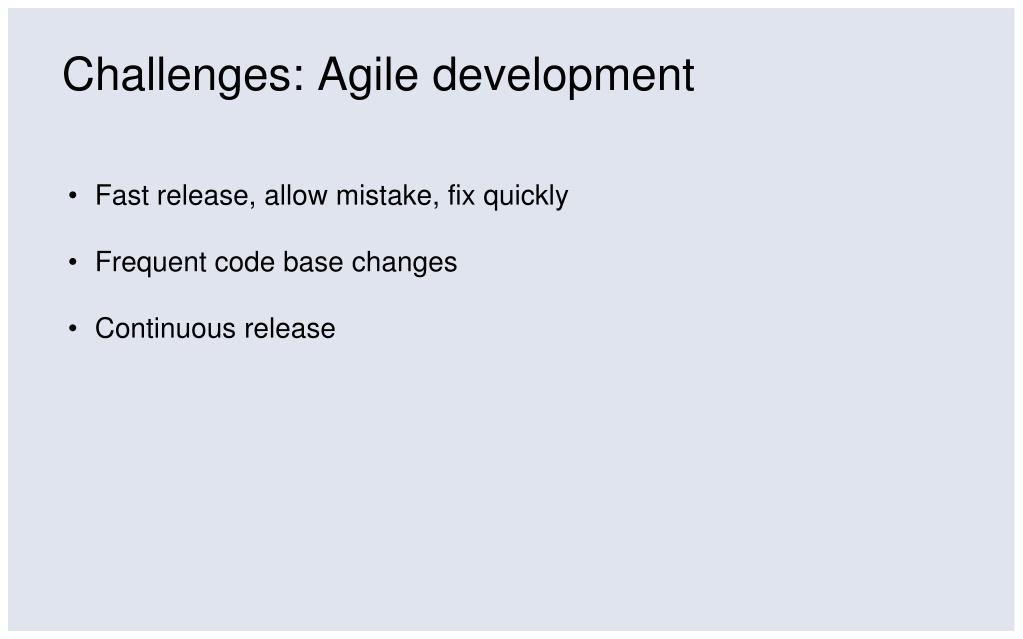The width and height of the screenshot is (1023, 639).
Task: Click the word 'development' in the title
Action: click(x=563, y=76)
